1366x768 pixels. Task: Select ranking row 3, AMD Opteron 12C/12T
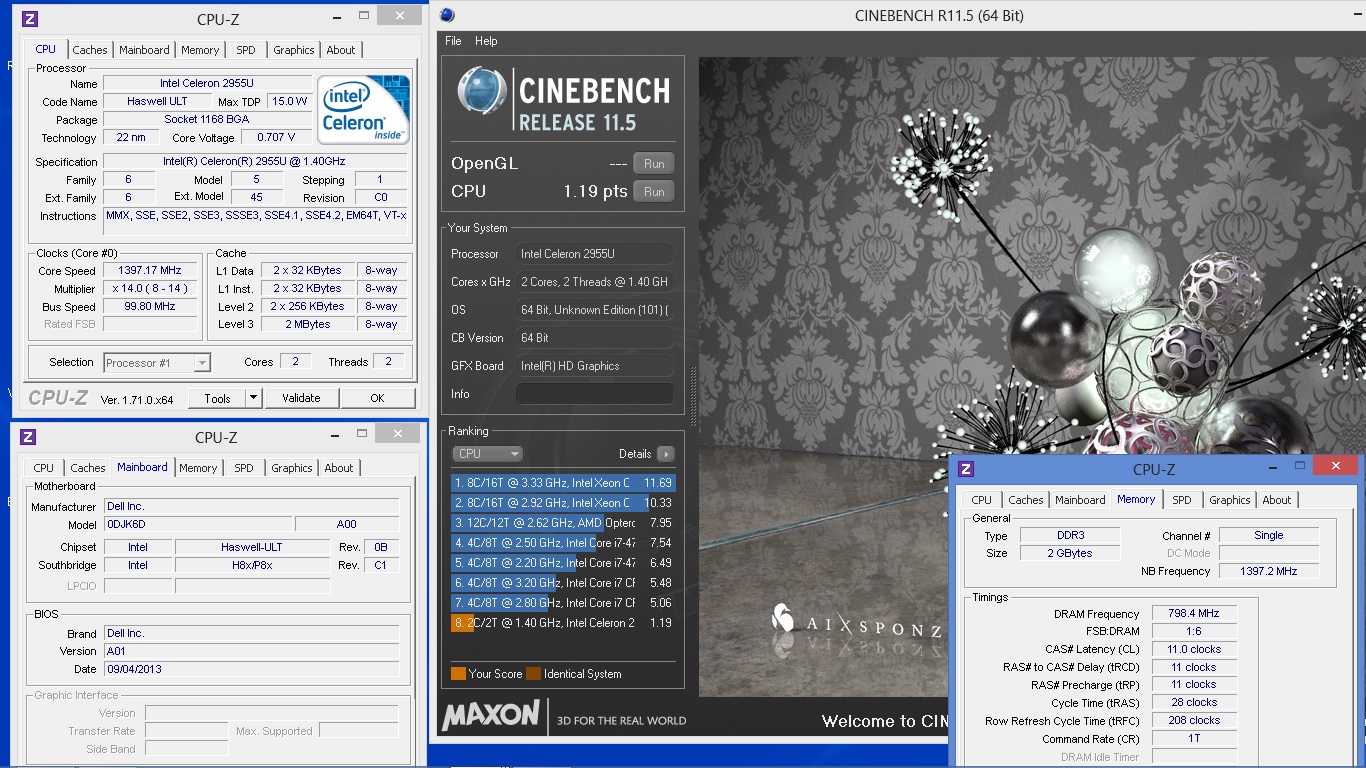tap(563, 523)
